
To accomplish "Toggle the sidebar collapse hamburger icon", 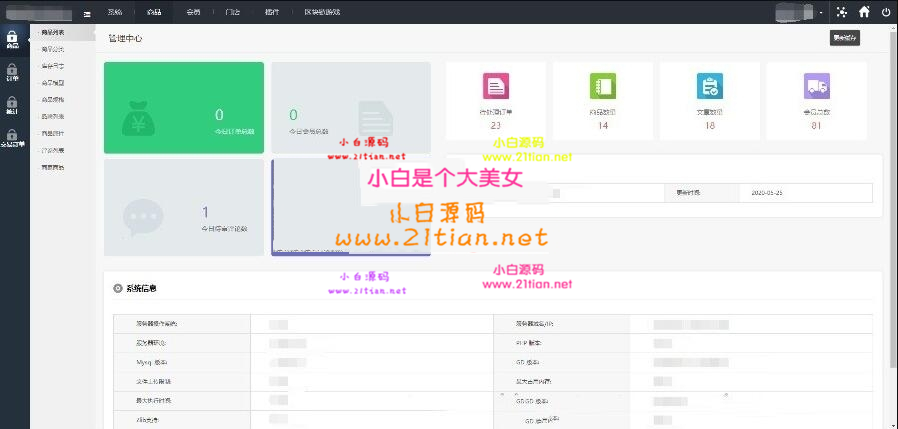I will (87, 13).
